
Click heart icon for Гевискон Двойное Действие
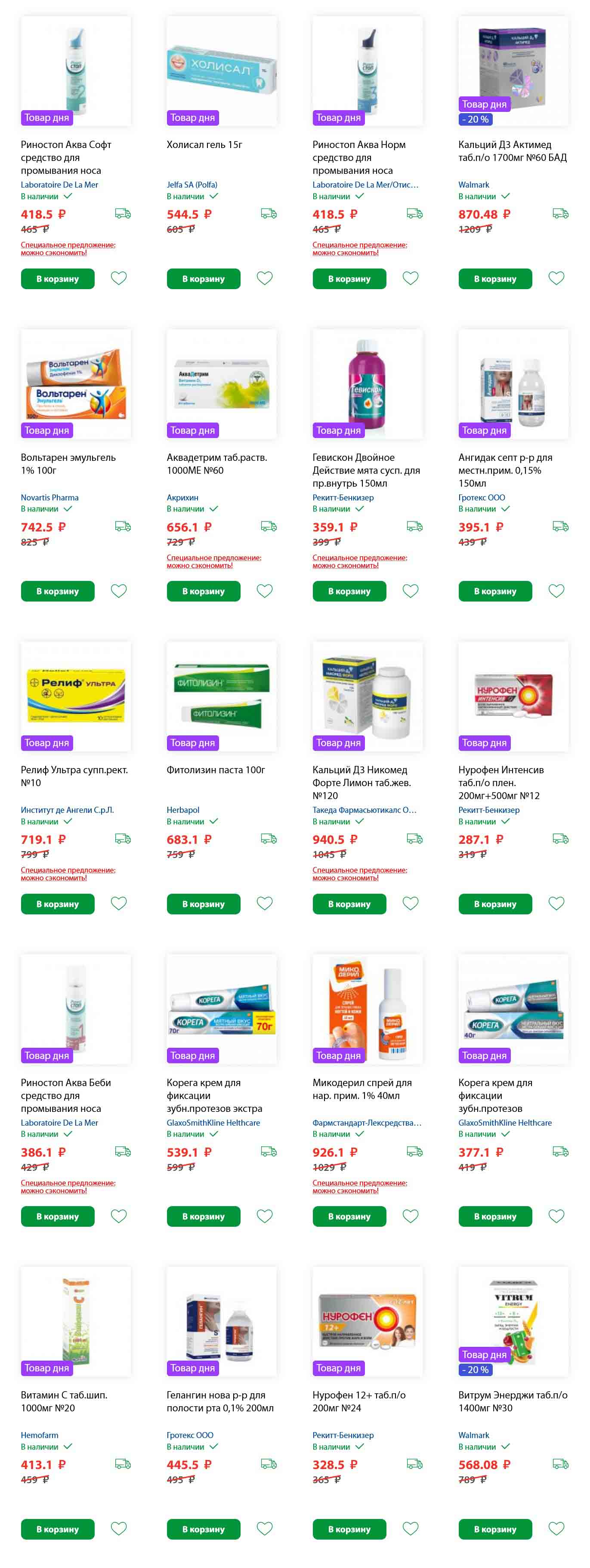pyautogui.click(x=411, y=591)
